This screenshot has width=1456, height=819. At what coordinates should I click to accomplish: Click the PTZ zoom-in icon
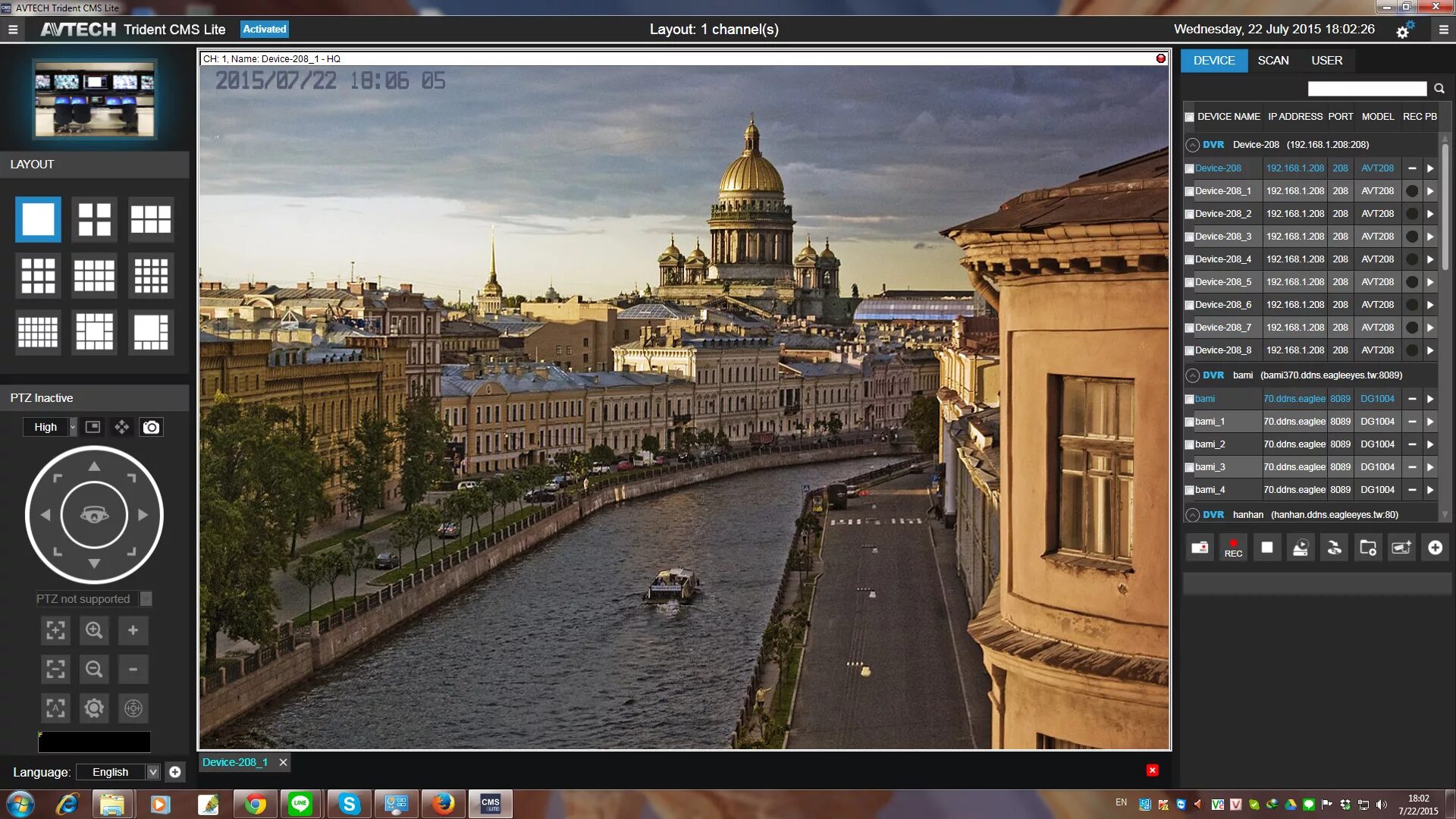[93, 630]
